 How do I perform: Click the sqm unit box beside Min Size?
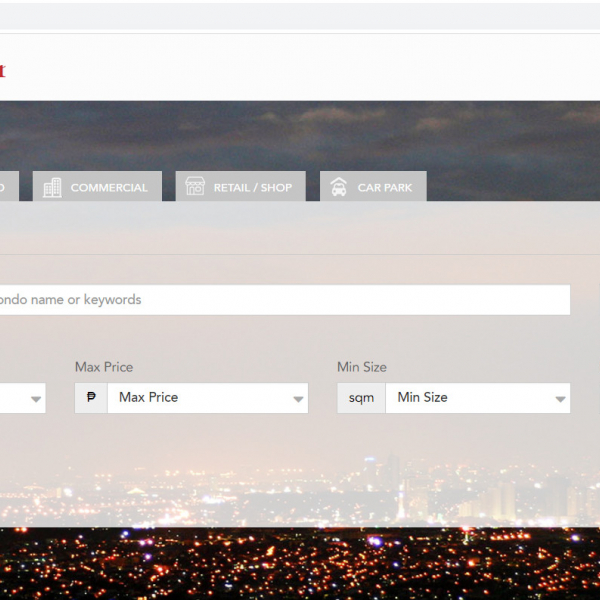point(361,397)
